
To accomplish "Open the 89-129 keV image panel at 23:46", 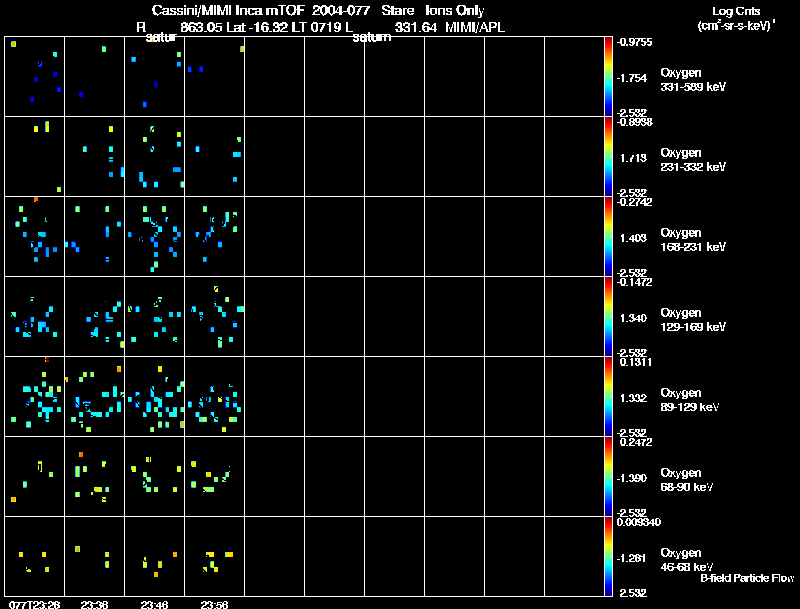I will 155,397.
